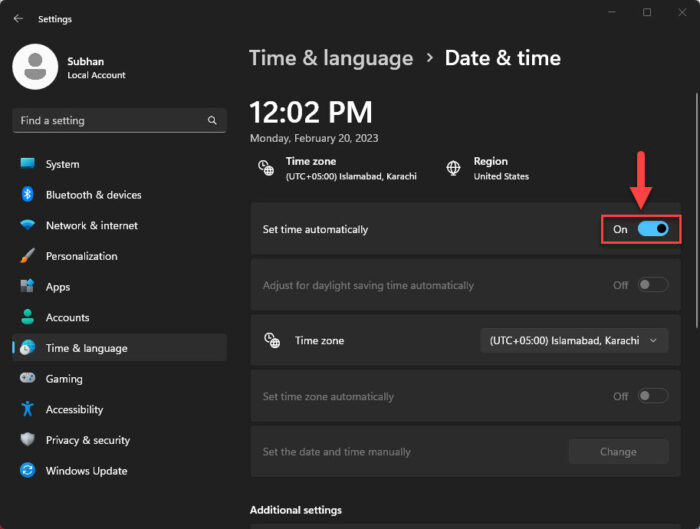The image size is (700, 529).
Task: Open the Time zone dropdown
Action: click(574, 341)
